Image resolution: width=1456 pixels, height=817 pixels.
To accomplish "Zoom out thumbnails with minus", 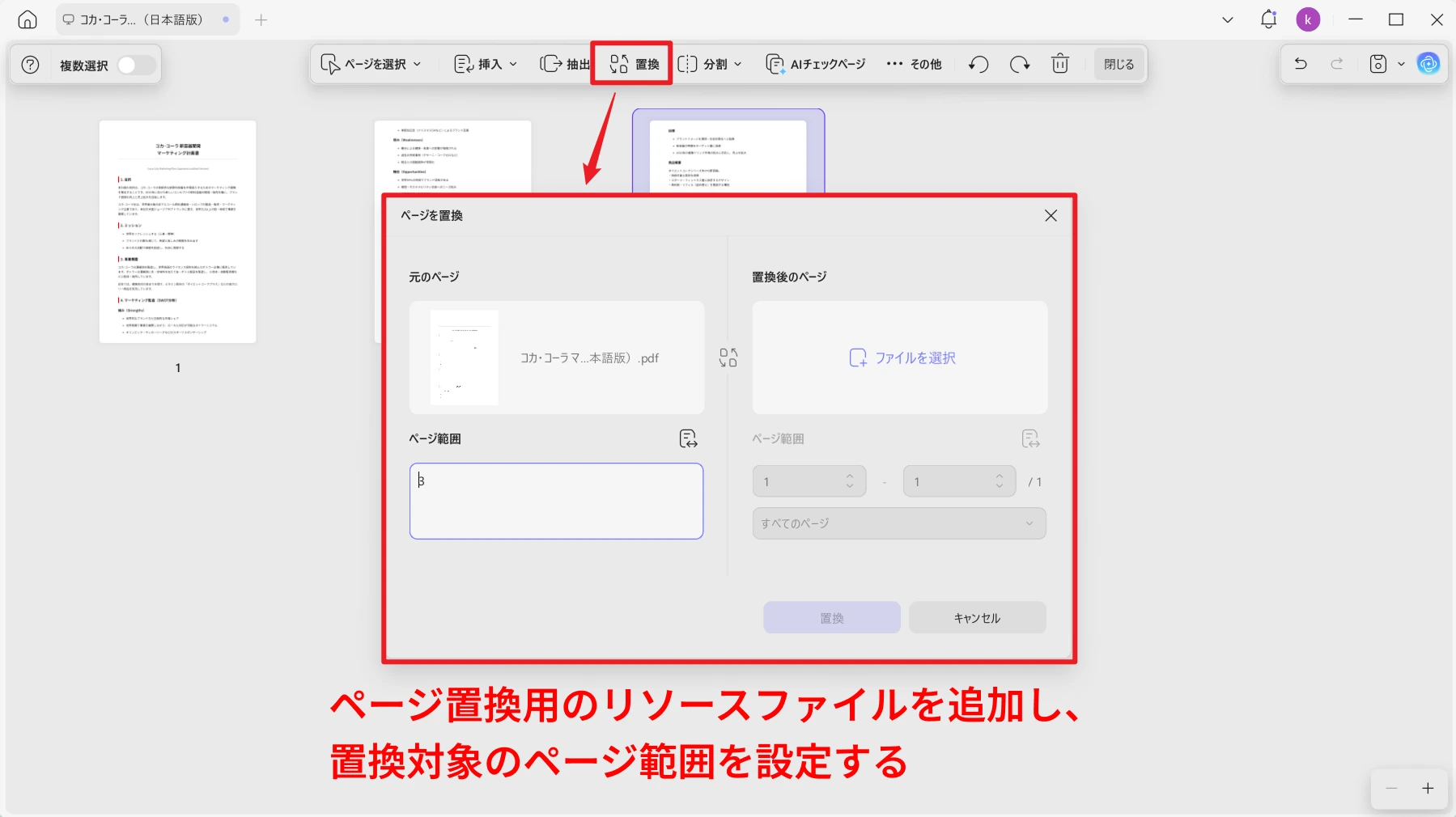I will point(1391,788).
